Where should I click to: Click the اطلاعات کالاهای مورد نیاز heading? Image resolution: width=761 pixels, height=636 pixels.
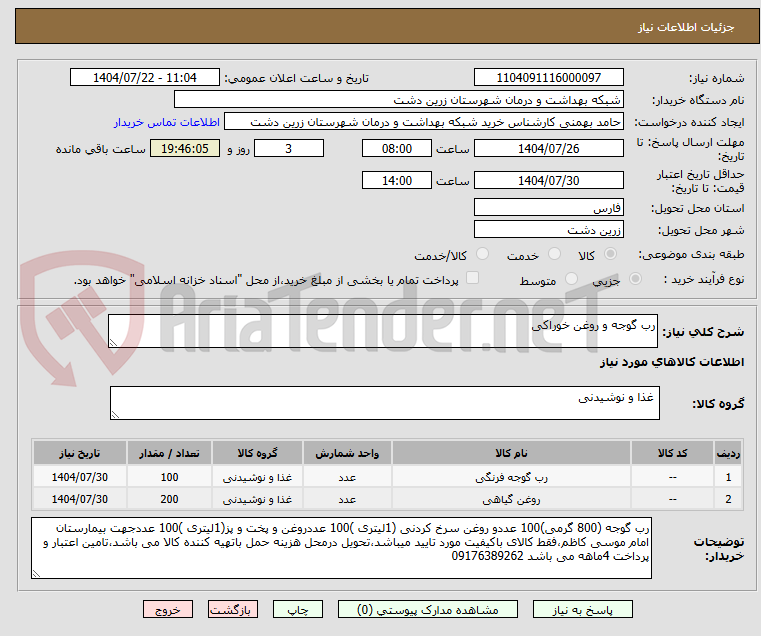pyautogui.click(x=672, y=362)
